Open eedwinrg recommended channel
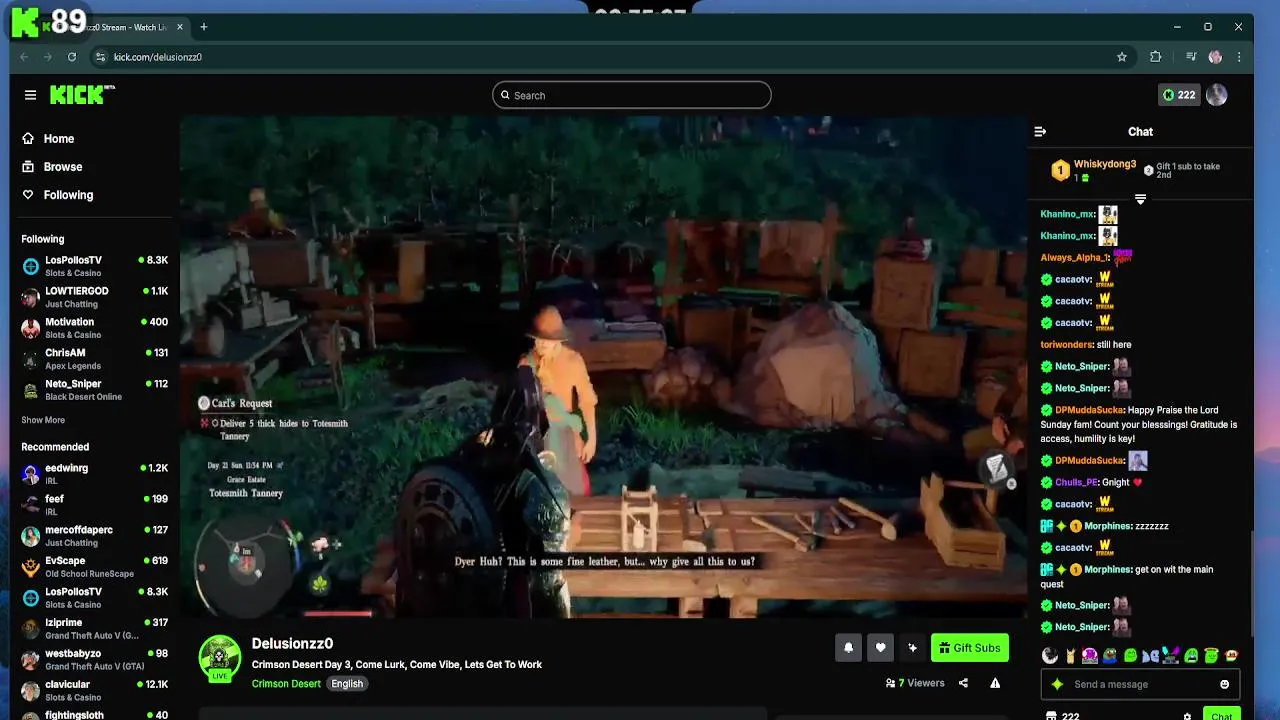 [x=95, y=474]
